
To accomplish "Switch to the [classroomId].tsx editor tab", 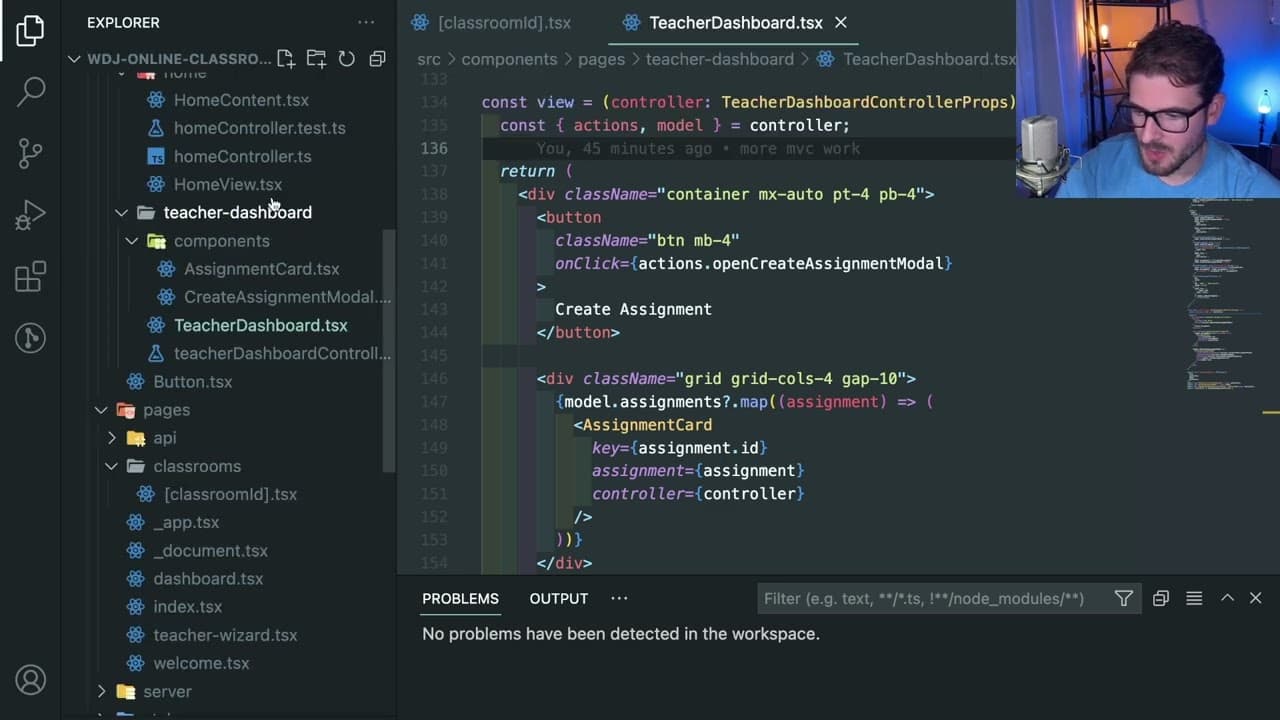I will pyautogui.click(x=504, y=22).
